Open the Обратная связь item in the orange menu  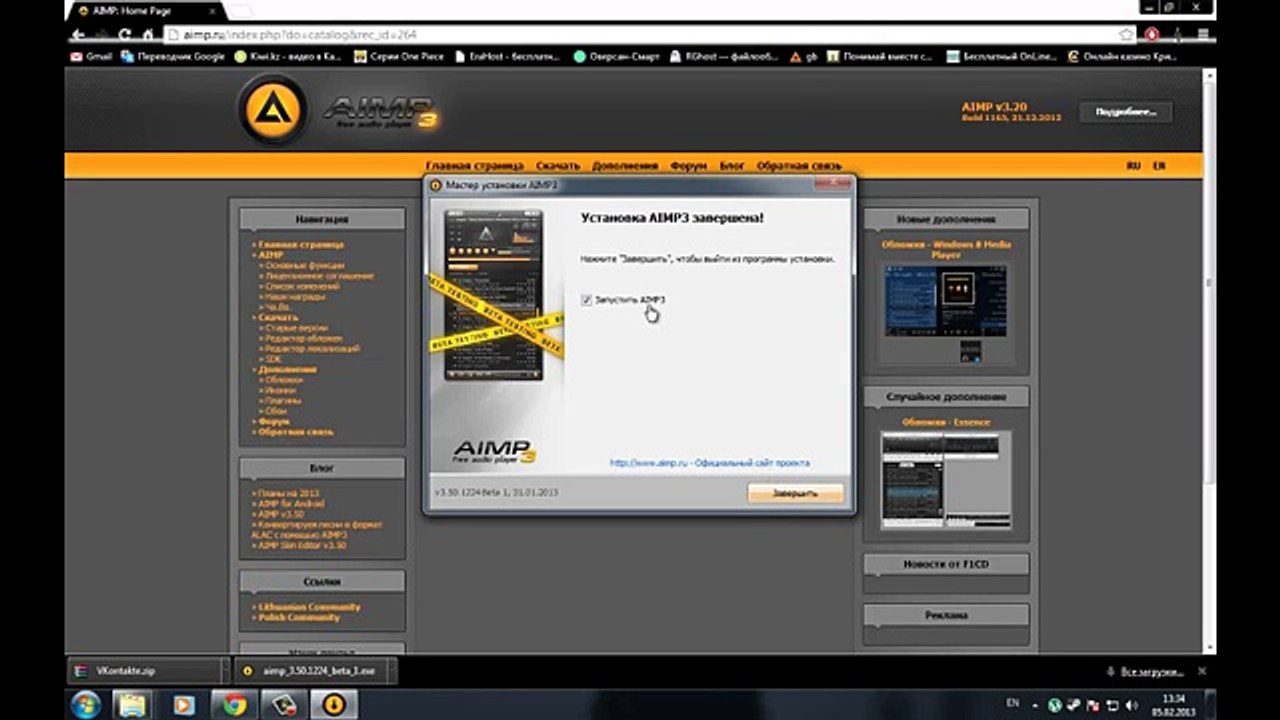coord(799,166)
